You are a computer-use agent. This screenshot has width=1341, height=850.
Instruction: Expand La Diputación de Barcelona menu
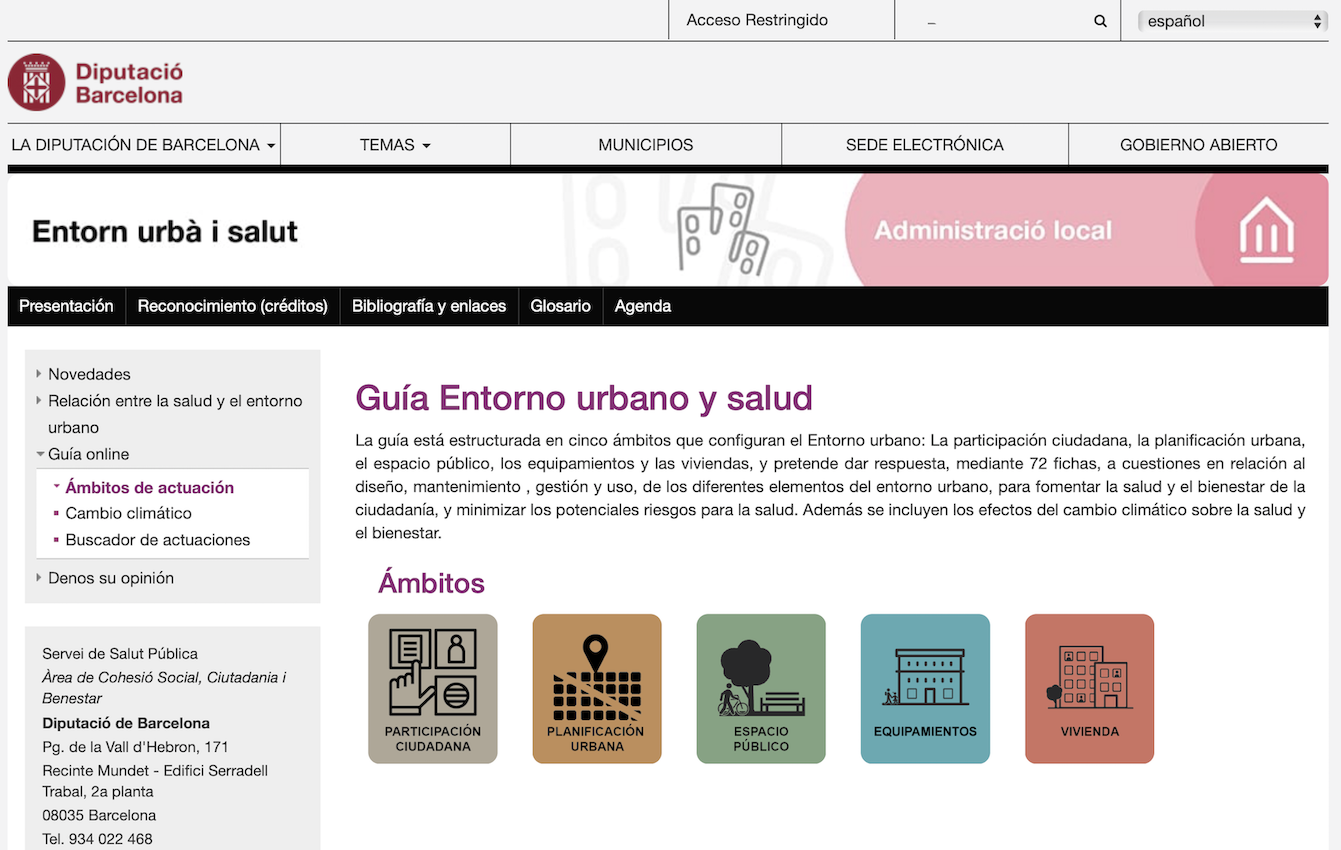pos(143,145)
